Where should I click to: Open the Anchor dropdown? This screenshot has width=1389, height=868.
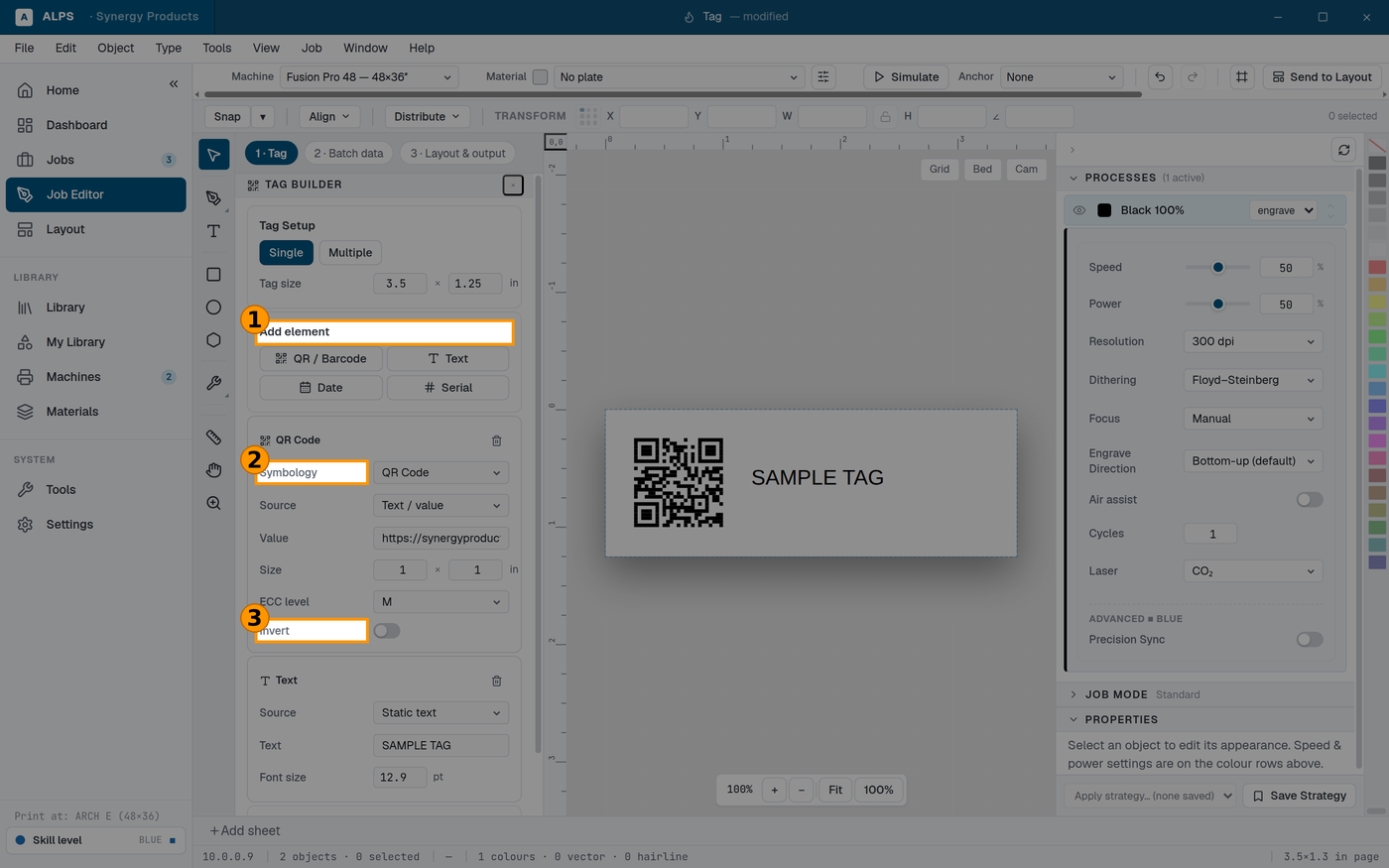tap(1061, 76)
